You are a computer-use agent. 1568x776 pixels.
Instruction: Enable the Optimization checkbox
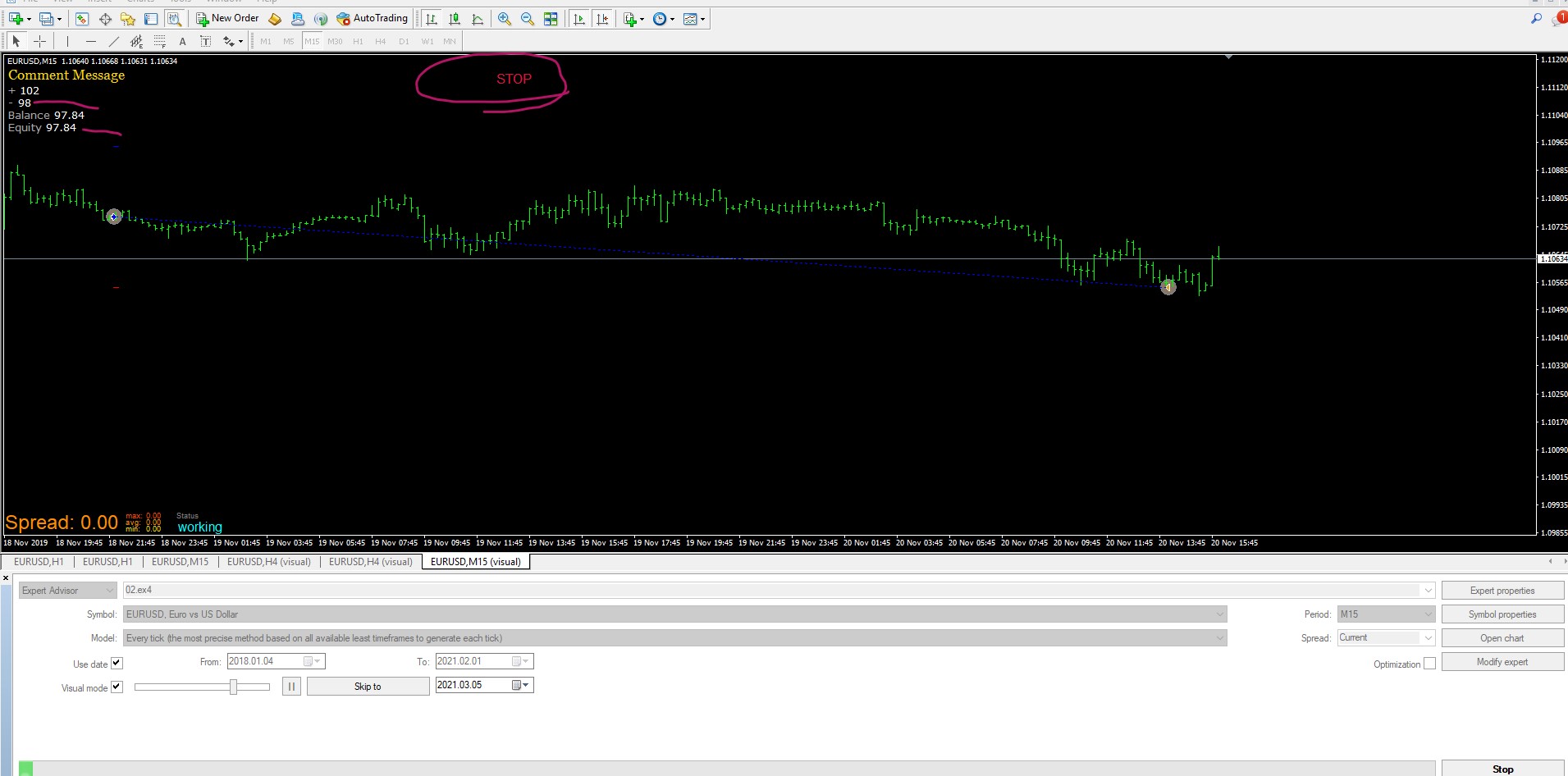(1429, 664)
